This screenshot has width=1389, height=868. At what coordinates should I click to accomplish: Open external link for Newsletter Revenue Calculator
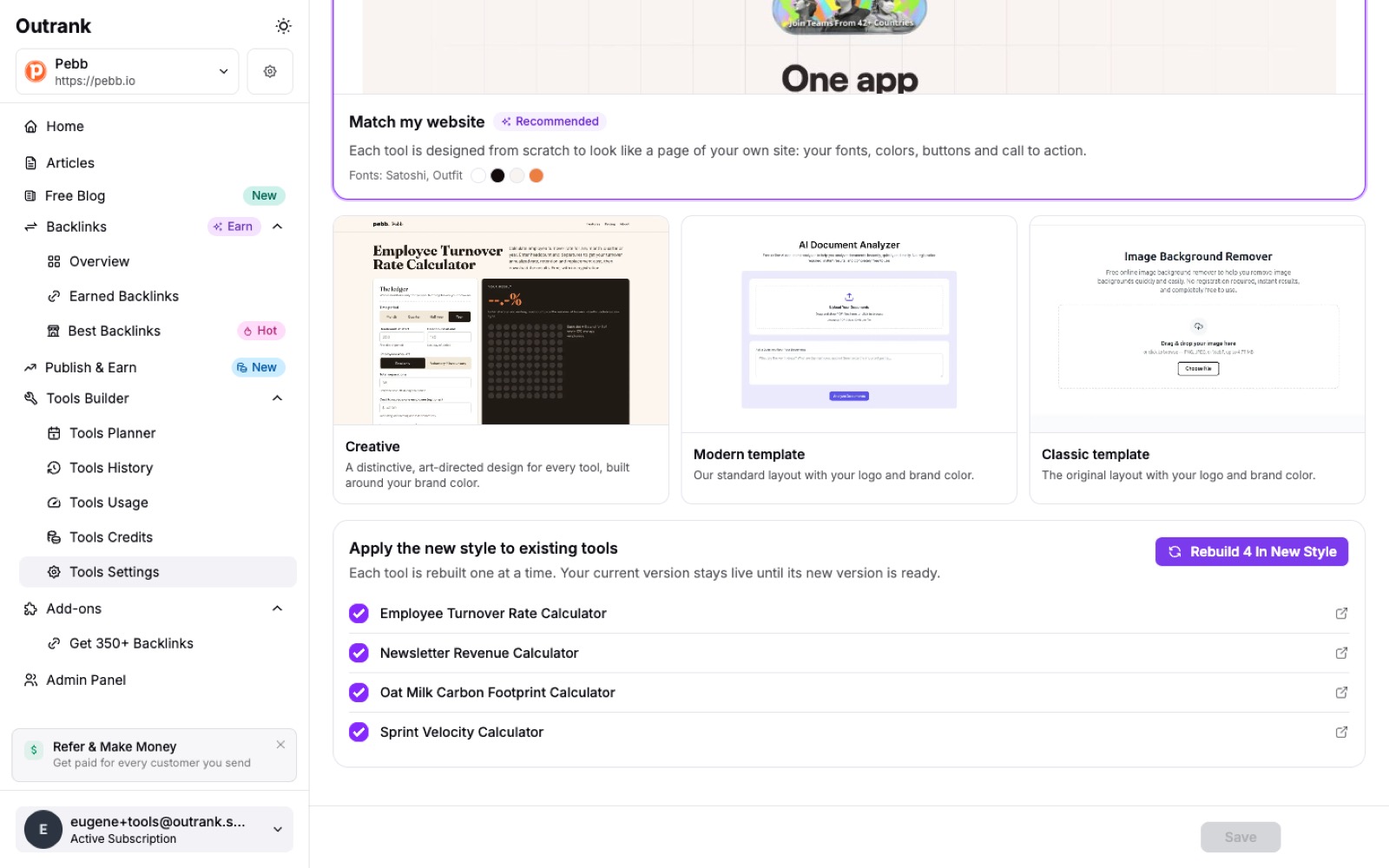pyautogui.click(x=1341, y=654)
